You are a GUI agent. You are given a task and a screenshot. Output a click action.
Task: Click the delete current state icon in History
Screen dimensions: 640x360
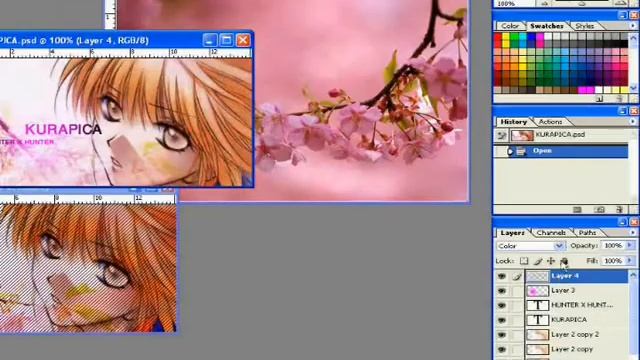(x=620, y=210)
